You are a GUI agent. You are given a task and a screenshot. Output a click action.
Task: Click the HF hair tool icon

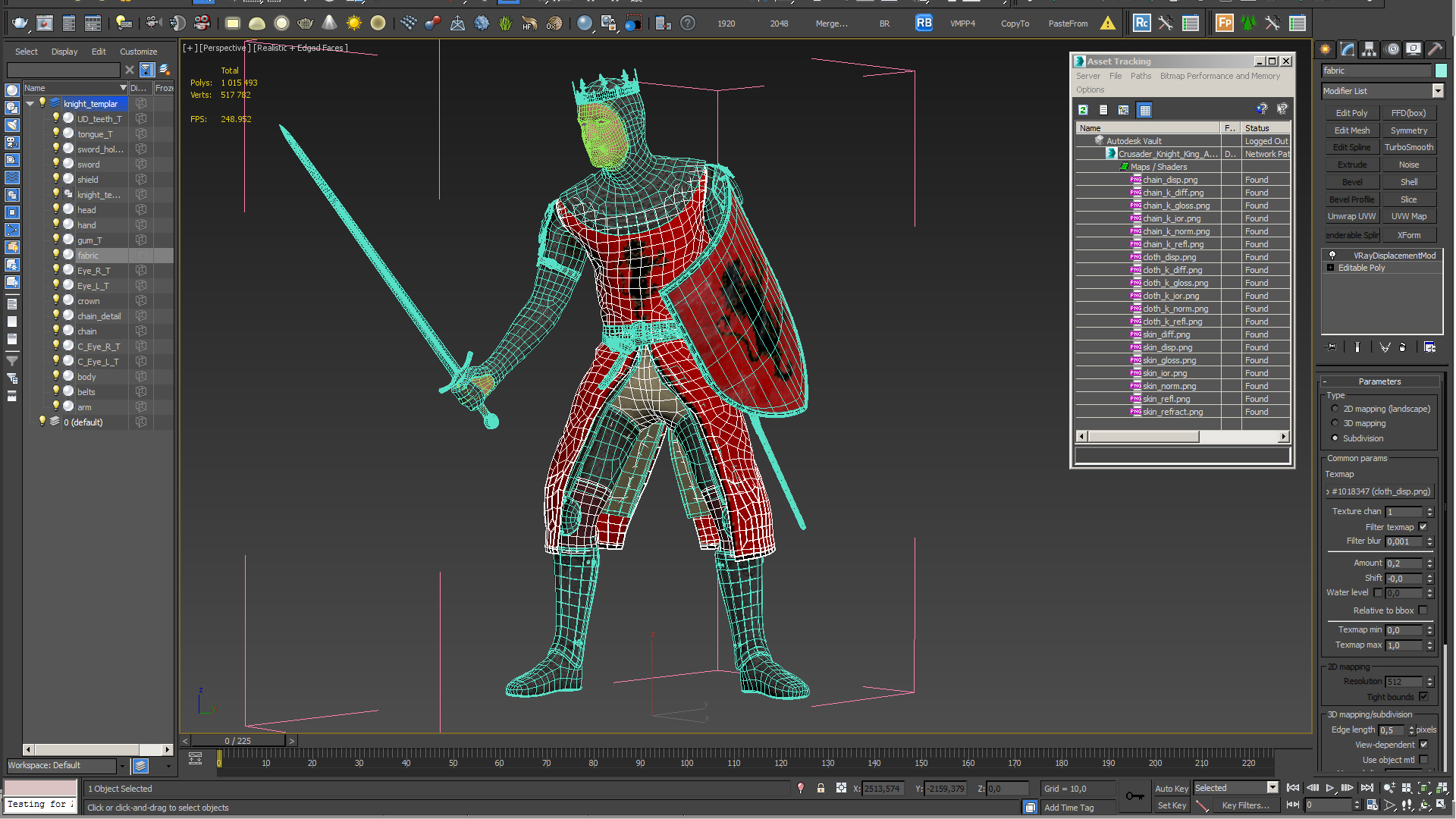529,24
